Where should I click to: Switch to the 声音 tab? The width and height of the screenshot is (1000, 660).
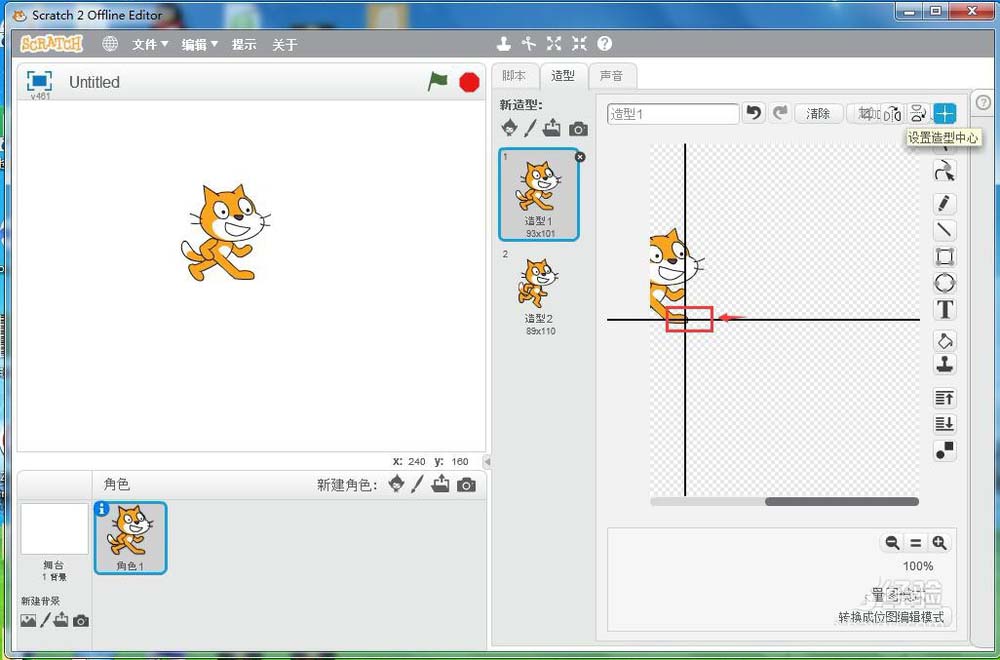click(611, 76)
